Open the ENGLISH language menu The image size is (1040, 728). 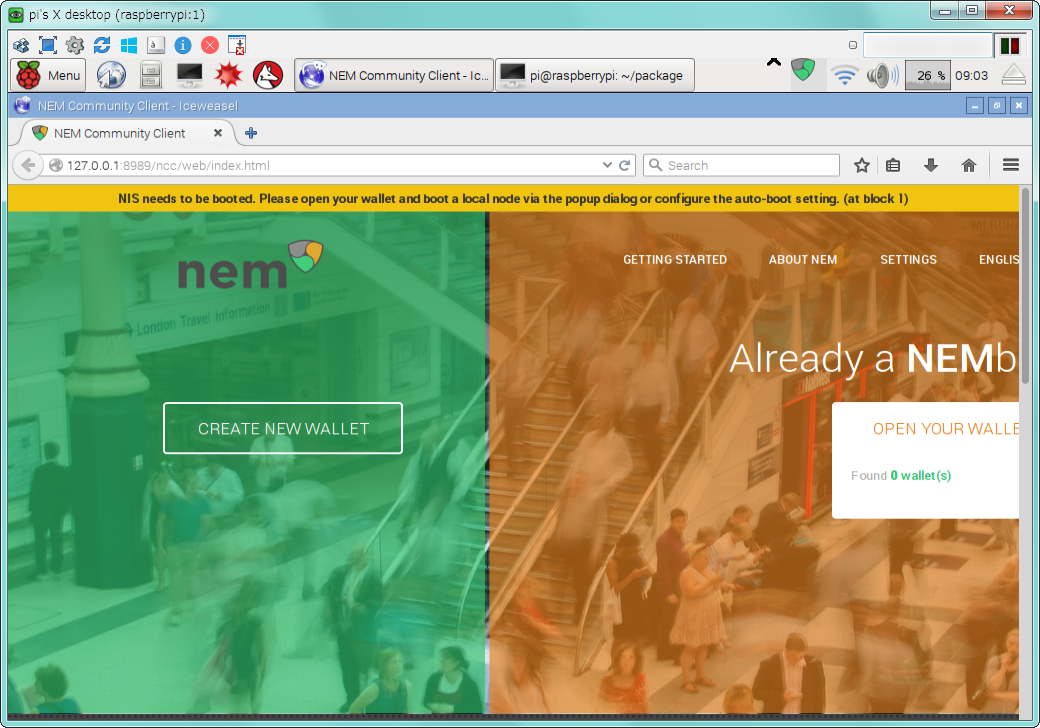[x=999, y=260]
